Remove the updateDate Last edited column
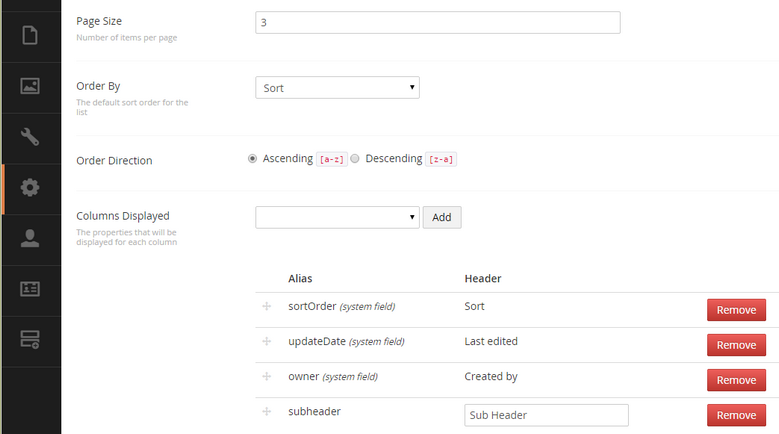779x434 pixels. [736, 345]
